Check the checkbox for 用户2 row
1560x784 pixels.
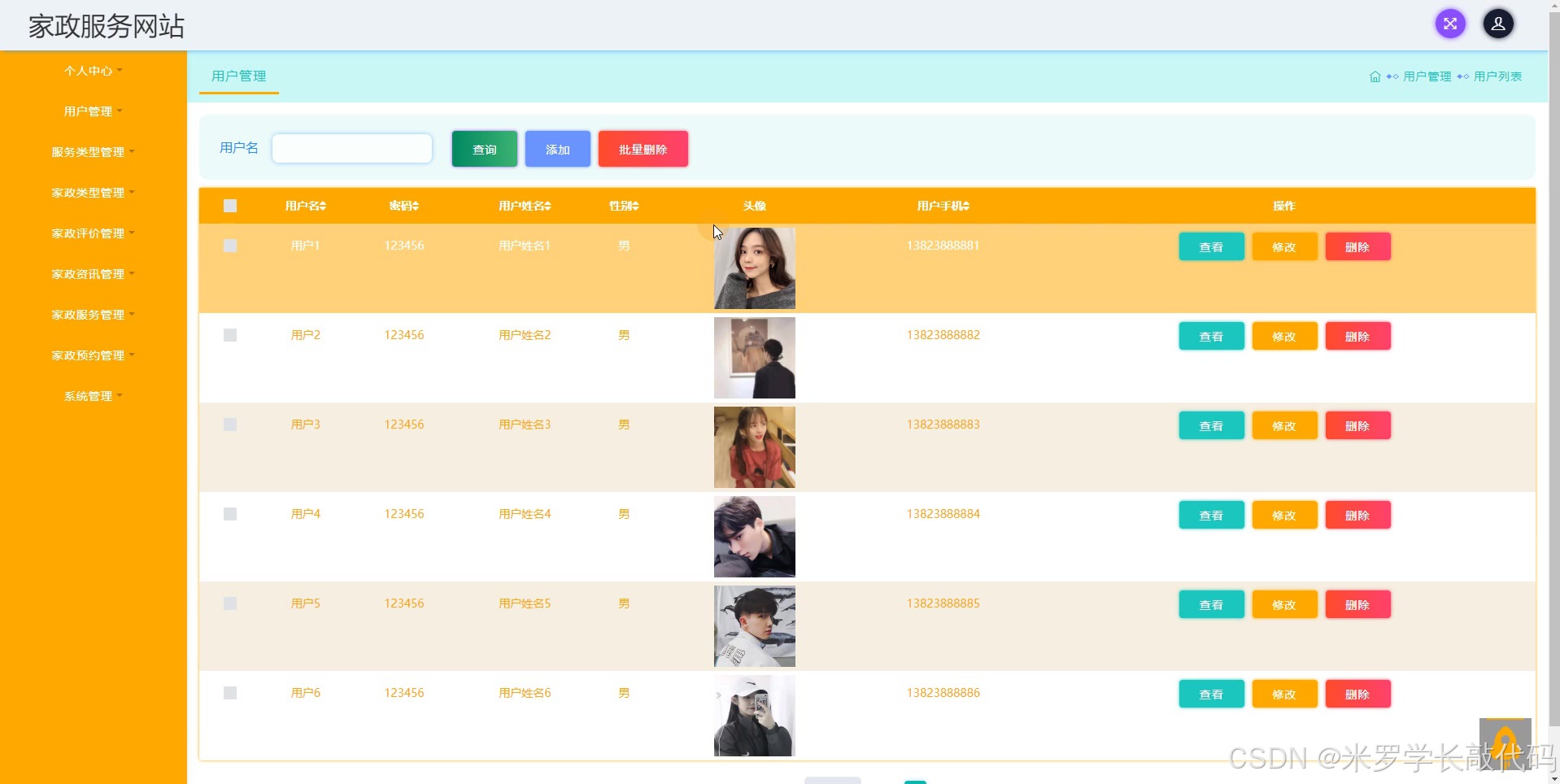point(230,335)
